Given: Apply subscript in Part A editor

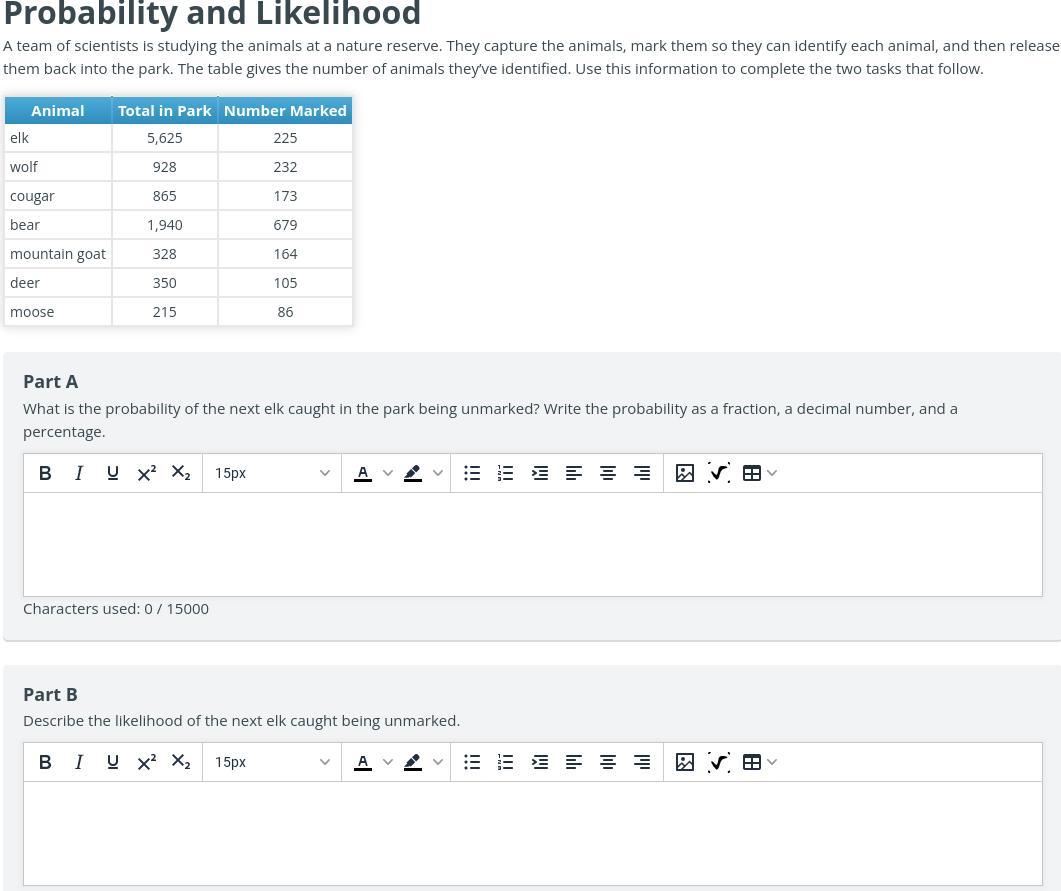Looking at the screenshot, I should click(x=181, y=473).
